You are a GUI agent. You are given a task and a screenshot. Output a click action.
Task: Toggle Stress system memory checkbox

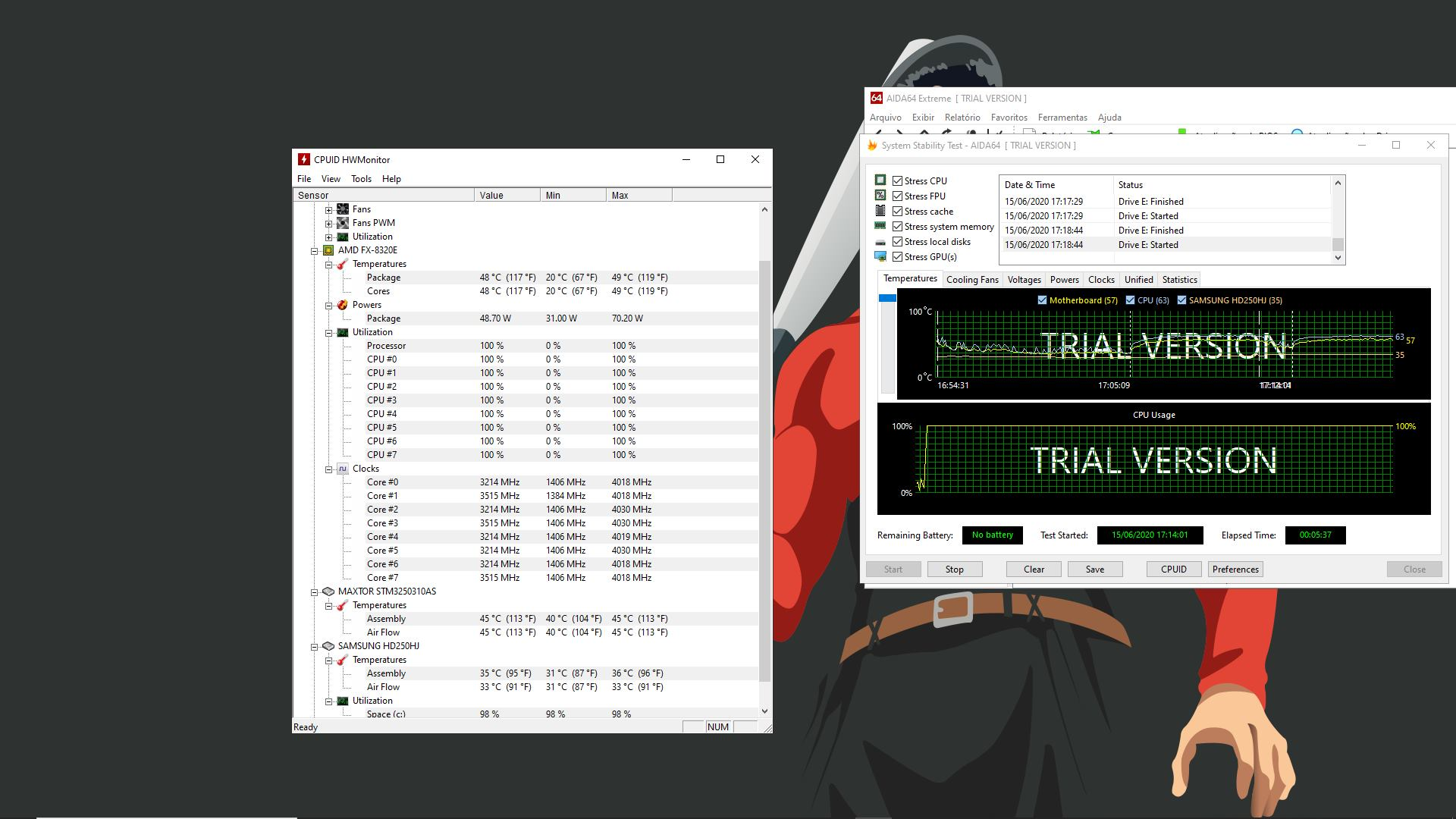pos(898,227)
